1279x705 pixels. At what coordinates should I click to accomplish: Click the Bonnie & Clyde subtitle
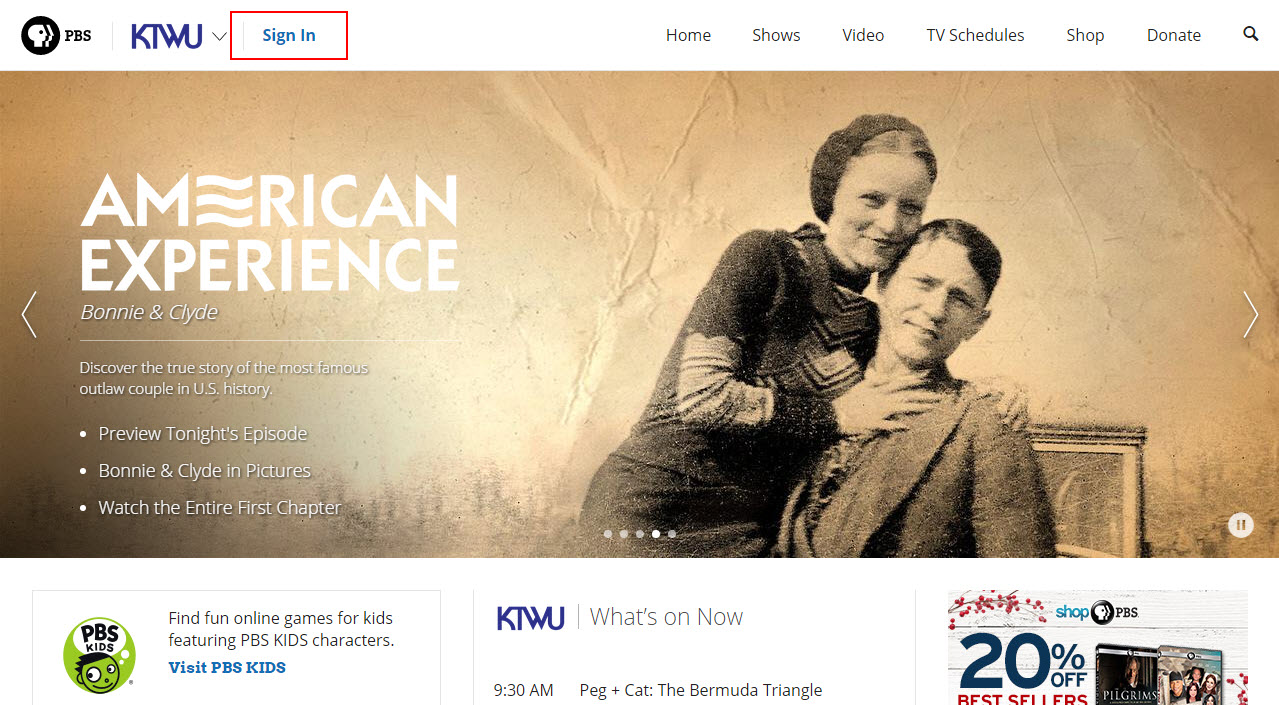click(149, 312)
